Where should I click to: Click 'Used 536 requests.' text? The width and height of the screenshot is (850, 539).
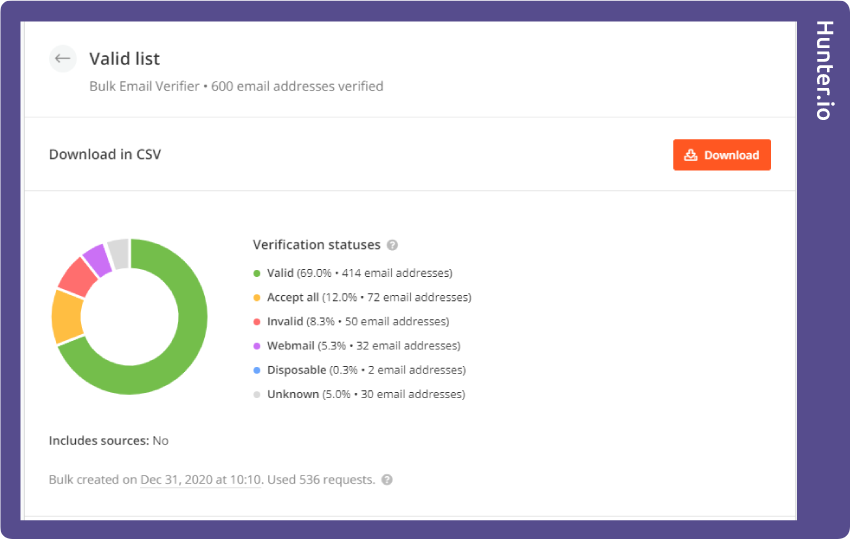[321, 480]
